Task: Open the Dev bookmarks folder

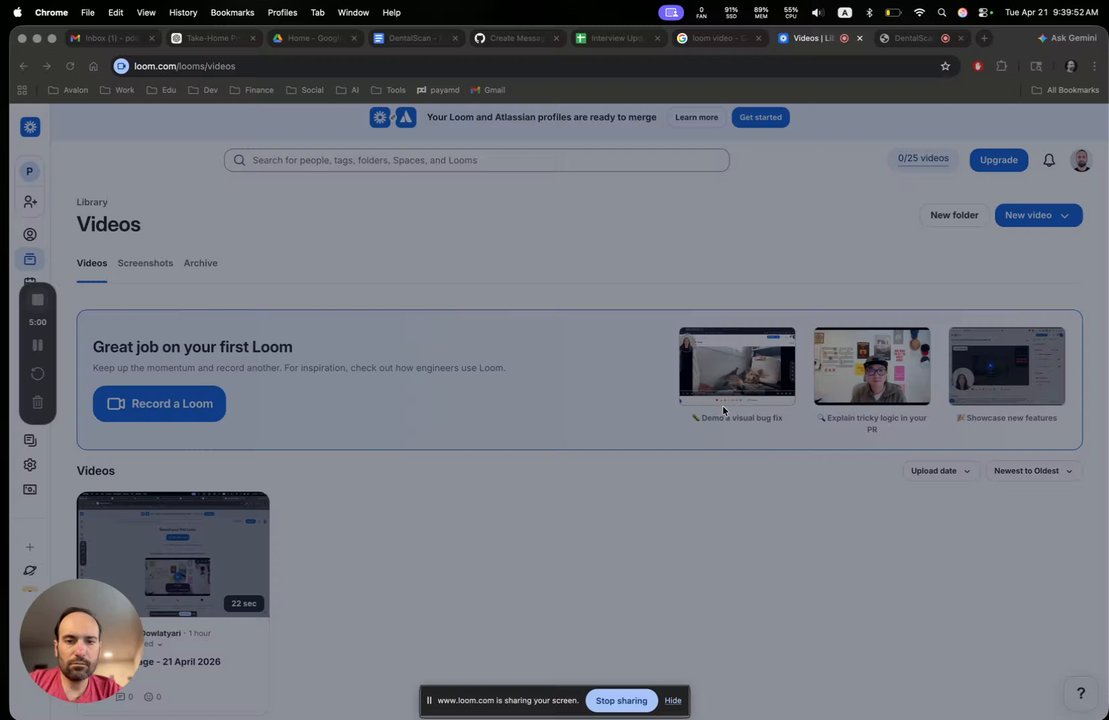Action: 203,90
